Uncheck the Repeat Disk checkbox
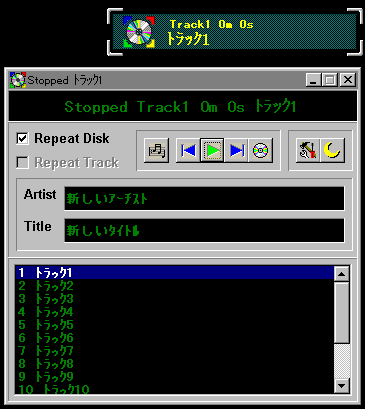The height and width of the screenshot is (409, 365). point(22,138)
